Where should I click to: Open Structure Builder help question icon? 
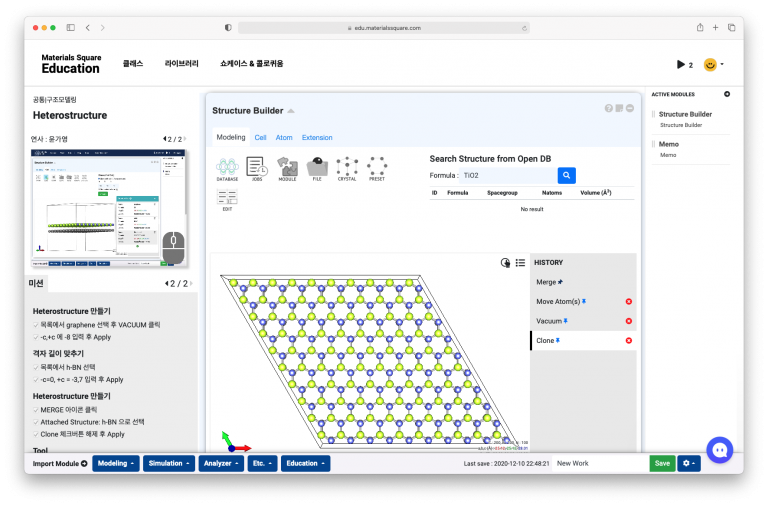[x=608, y=108]
